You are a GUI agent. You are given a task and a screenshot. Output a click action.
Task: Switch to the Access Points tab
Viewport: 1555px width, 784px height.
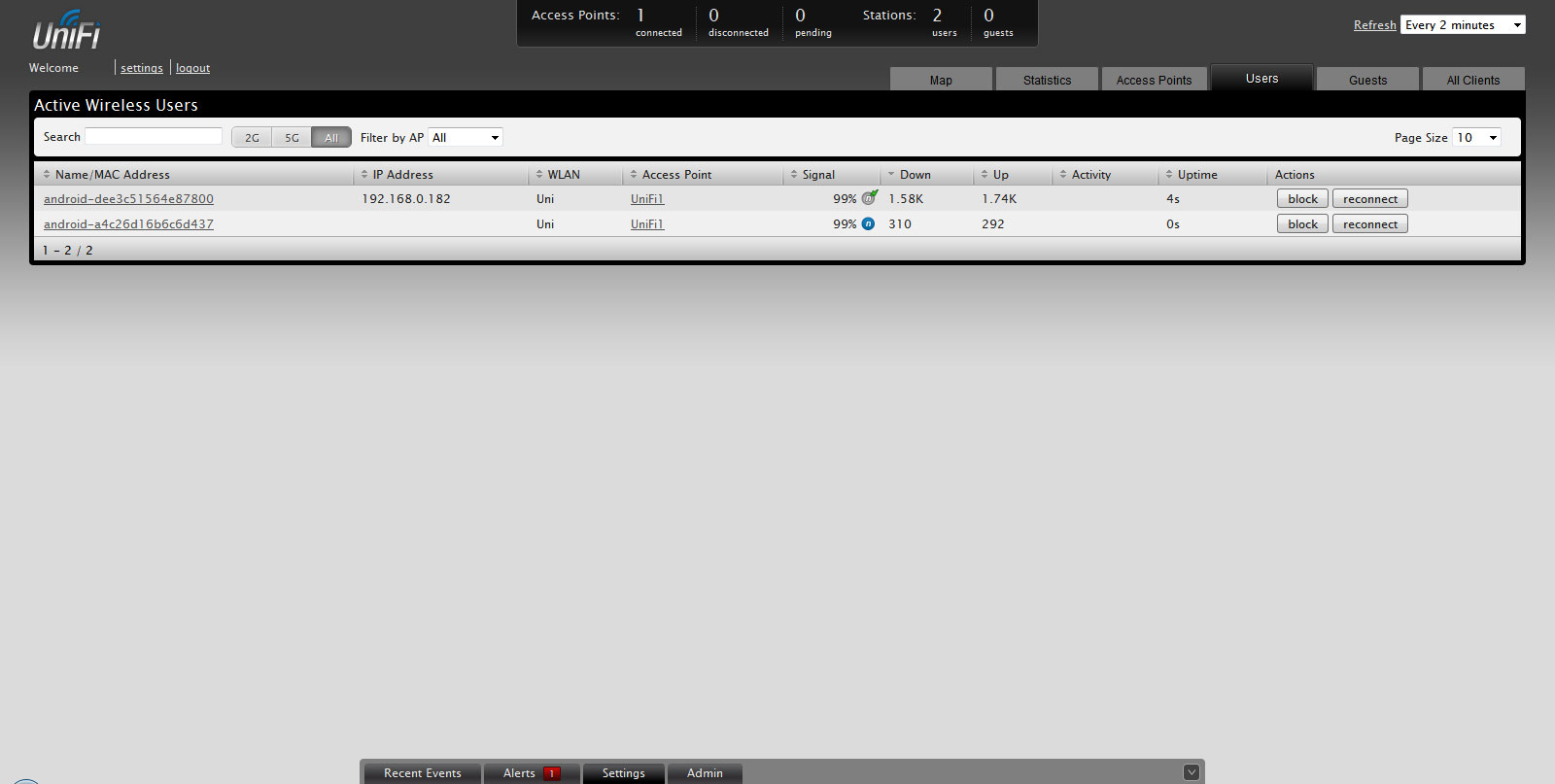click(1154, 80)
